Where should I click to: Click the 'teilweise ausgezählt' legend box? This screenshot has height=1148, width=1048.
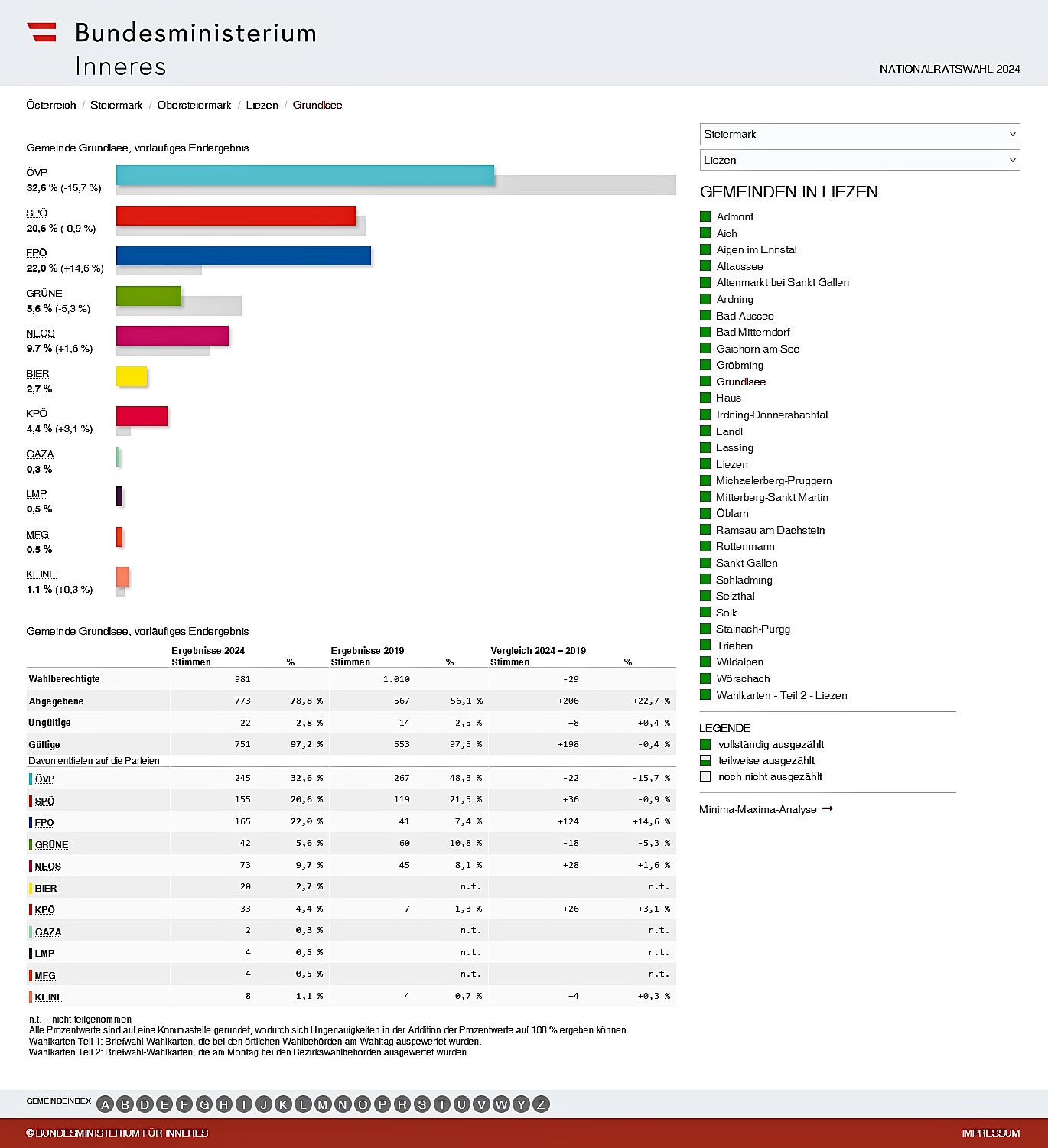coord(705,760)
